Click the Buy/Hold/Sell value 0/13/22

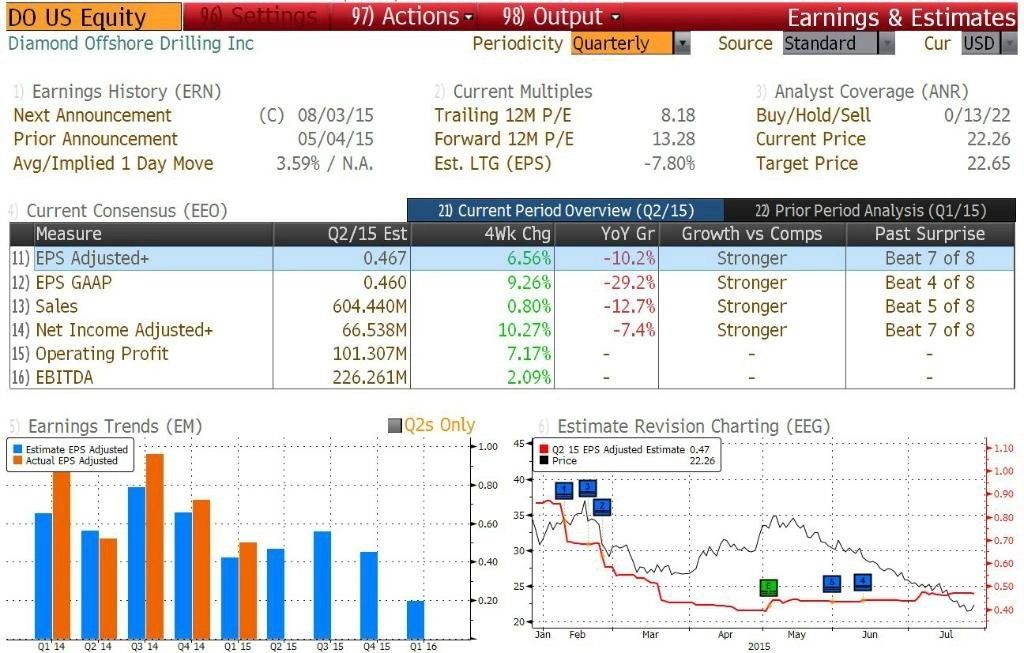point(977,116)
